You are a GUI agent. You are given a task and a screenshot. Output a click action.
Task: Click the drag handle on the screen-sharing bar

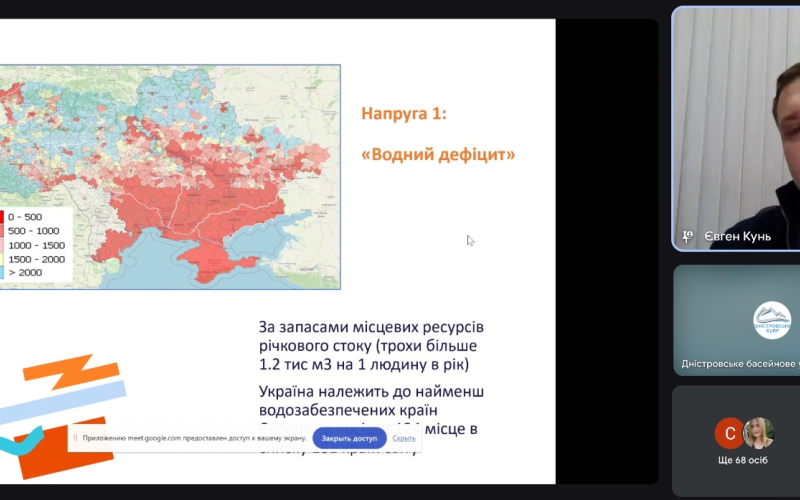click(x=74, y=438)
